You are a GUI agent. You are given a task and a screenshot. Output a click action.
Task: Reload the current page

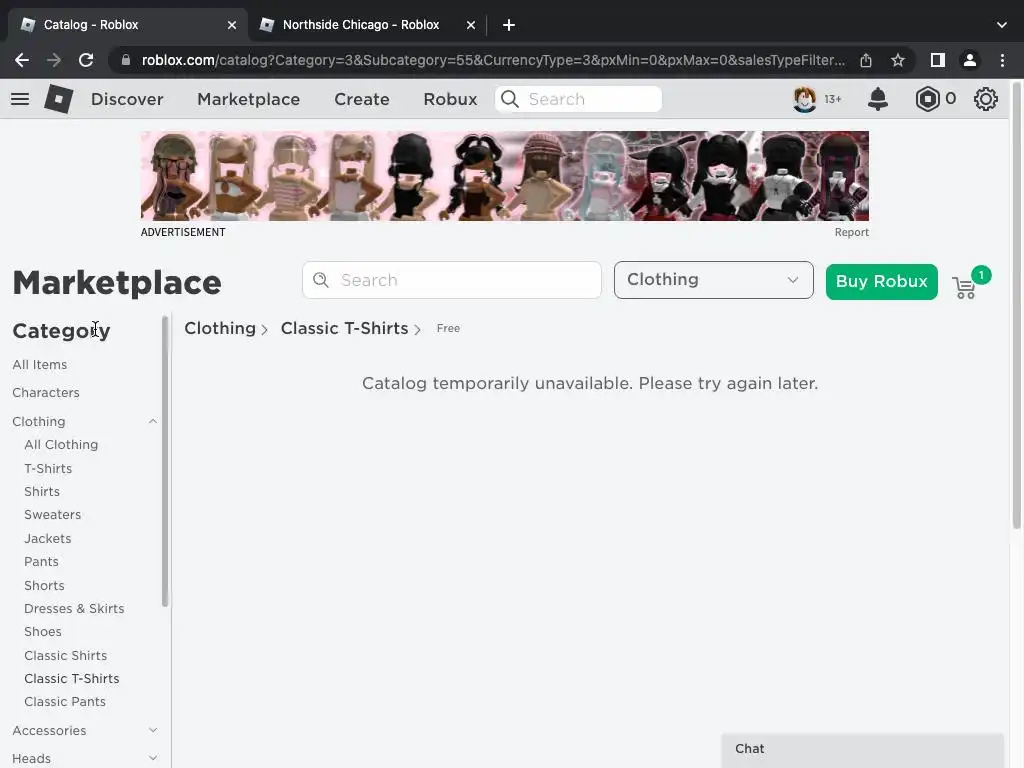point(86,60)
